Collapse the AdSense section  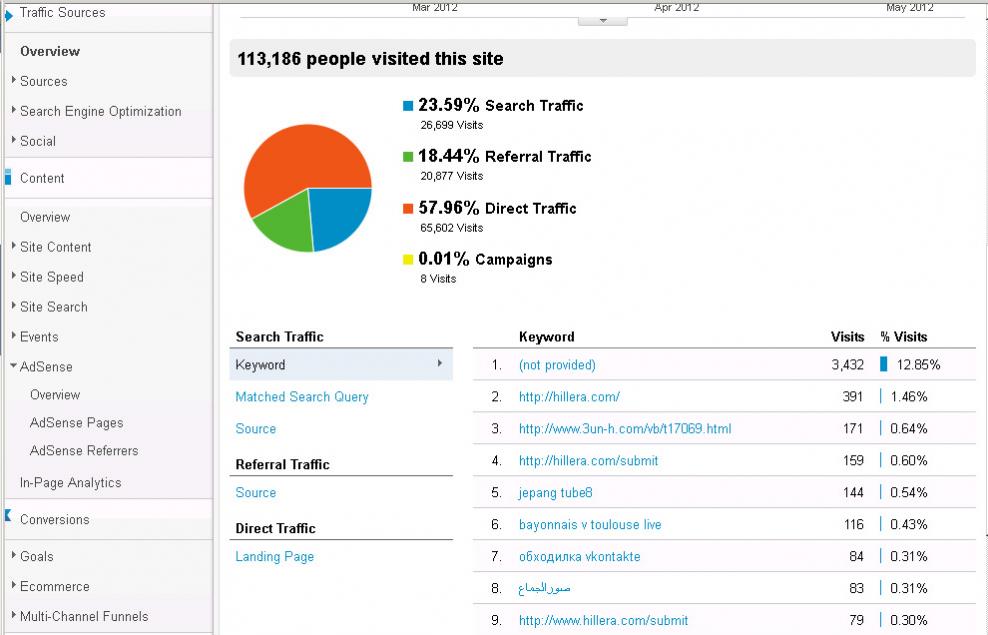tap(14, 367)
